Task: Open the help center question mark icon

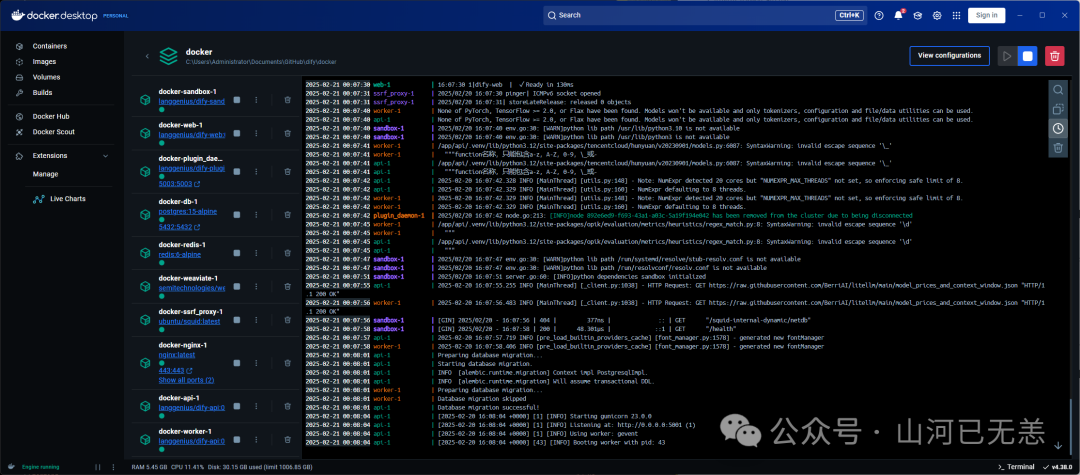Action: pyautogui.click(x=879, y=15)
